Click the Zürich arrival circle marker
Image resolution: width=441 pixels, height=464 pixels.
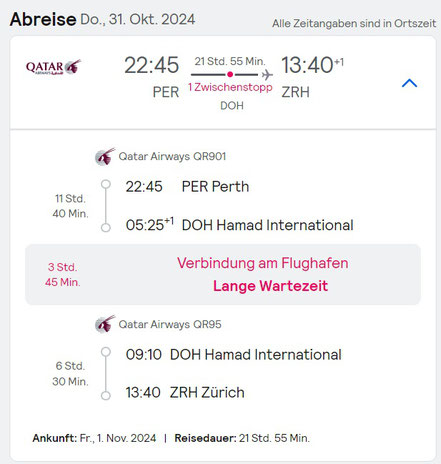pyautogui.click(x=106, y=395)
